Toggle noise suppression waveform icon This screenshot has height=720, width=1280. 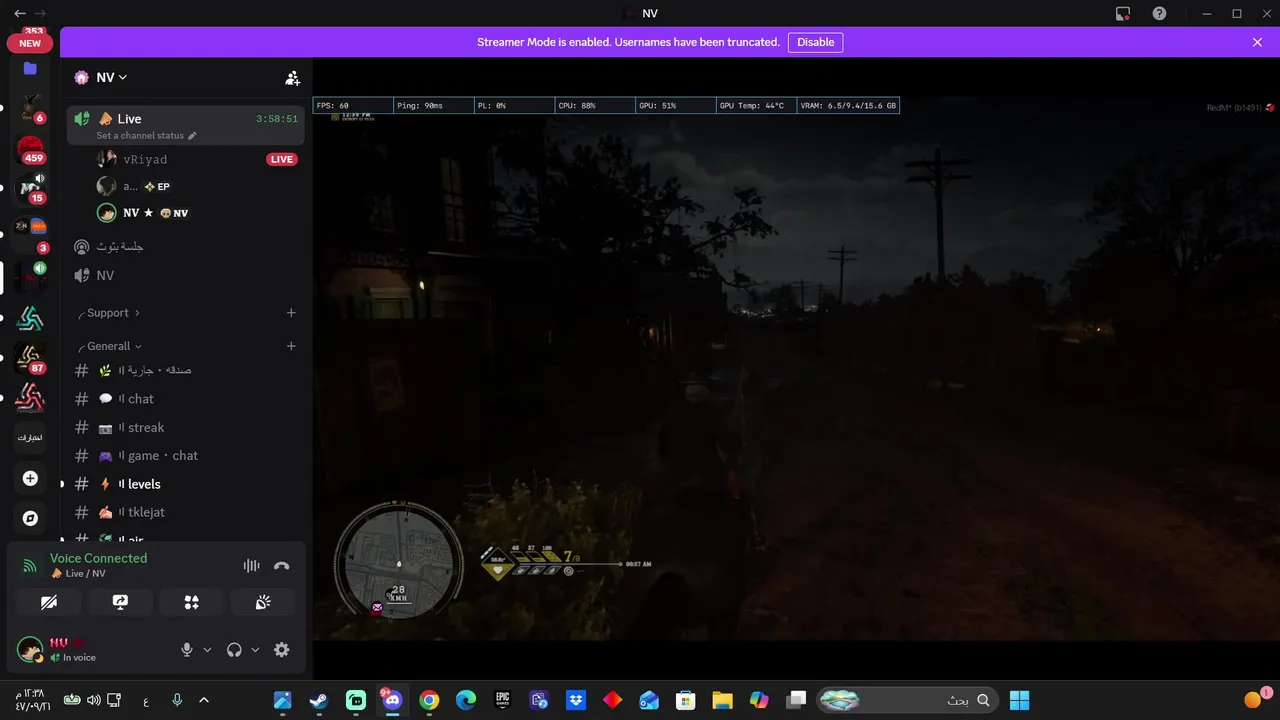pos(251,566)
